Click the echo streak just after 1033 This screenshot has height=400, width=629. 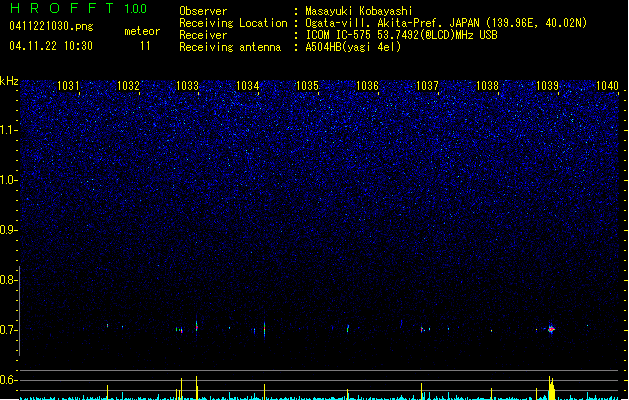197,326
